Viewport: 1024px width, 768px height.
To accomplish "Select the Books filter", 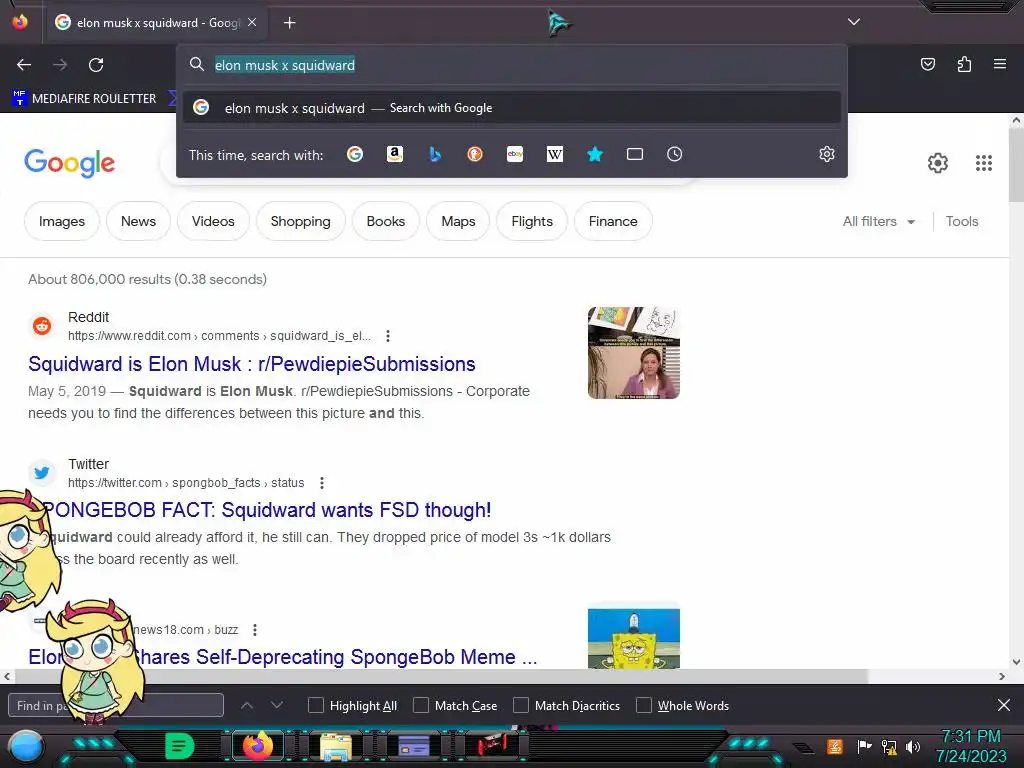I will click(386, 221).
